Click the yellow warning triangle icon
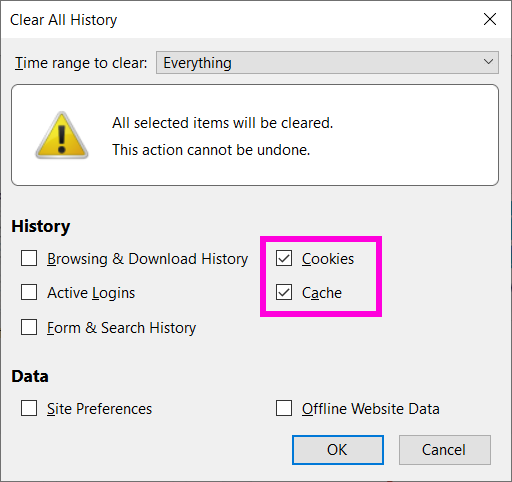This screenshot has width=512, height=482. [62, 135]
